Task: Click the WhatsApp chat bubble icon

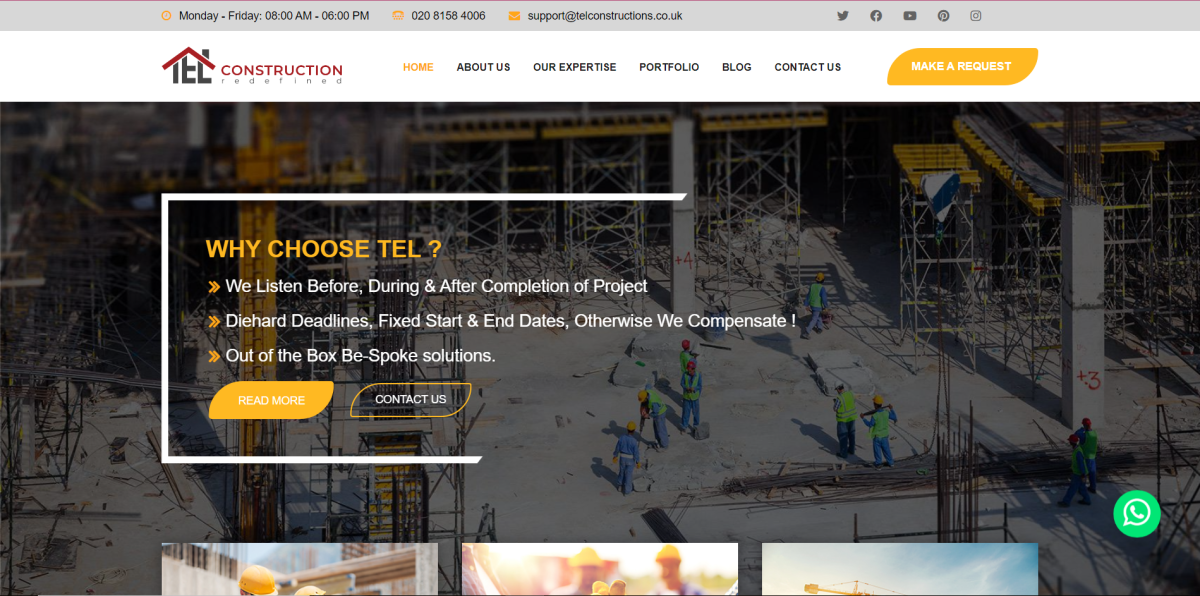Action: [1137, 513]
